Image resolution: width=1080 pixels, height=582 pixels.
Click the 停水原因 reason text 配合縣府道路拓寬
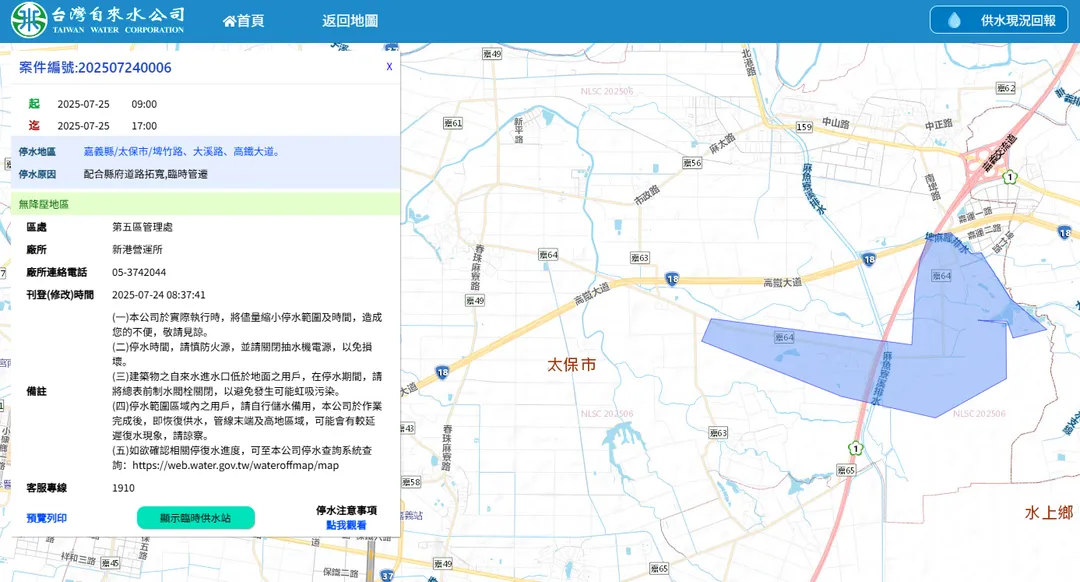coord(145,174)
